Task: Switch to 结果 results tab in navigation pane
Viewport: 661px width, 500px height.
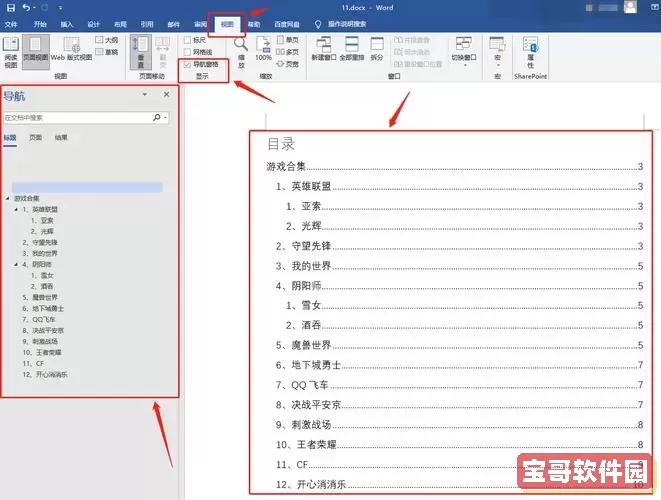Action: 61,137
